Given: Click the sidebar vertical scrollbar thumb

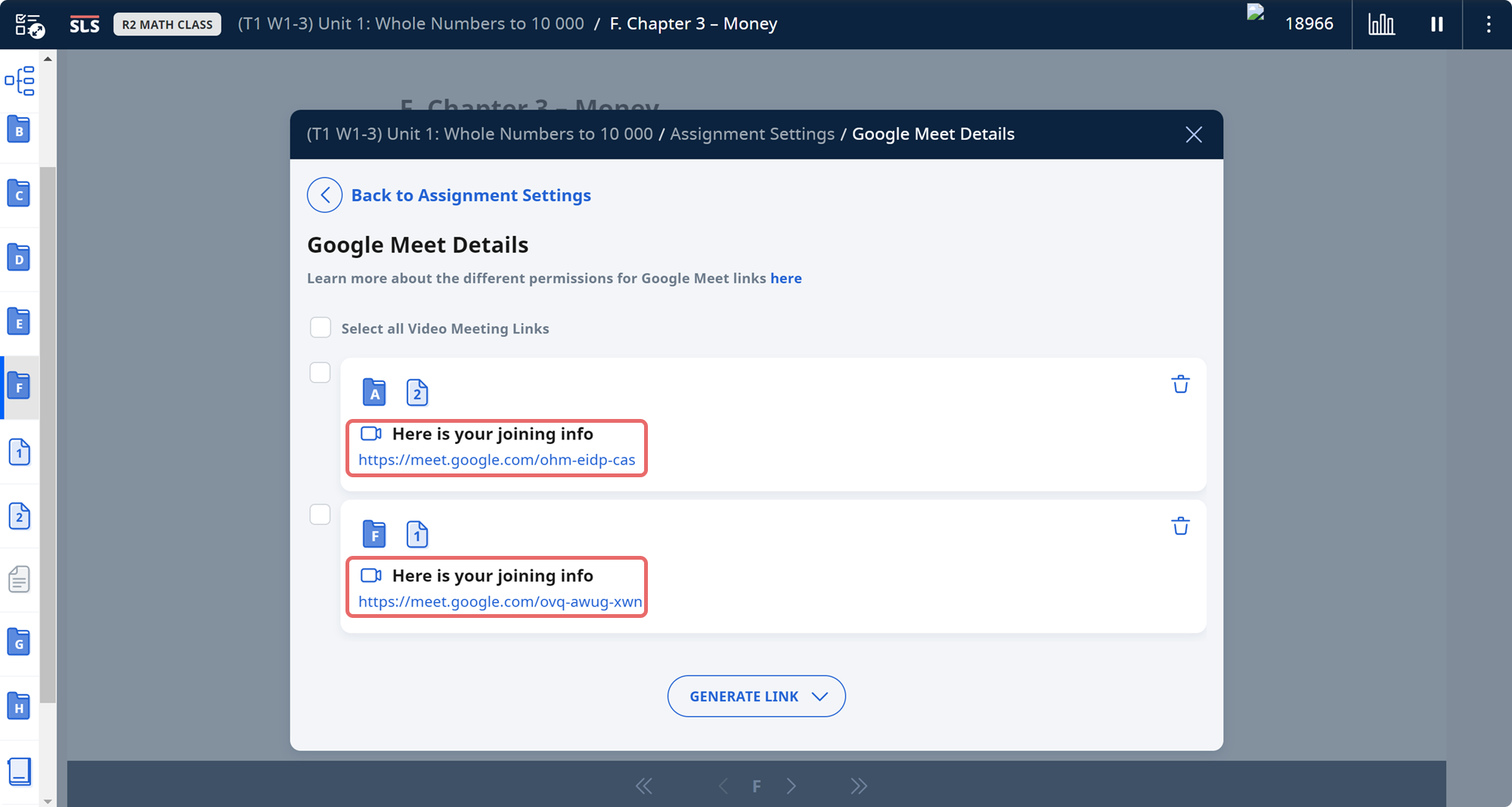Looking at the screenshot, I should click(48, 435).
